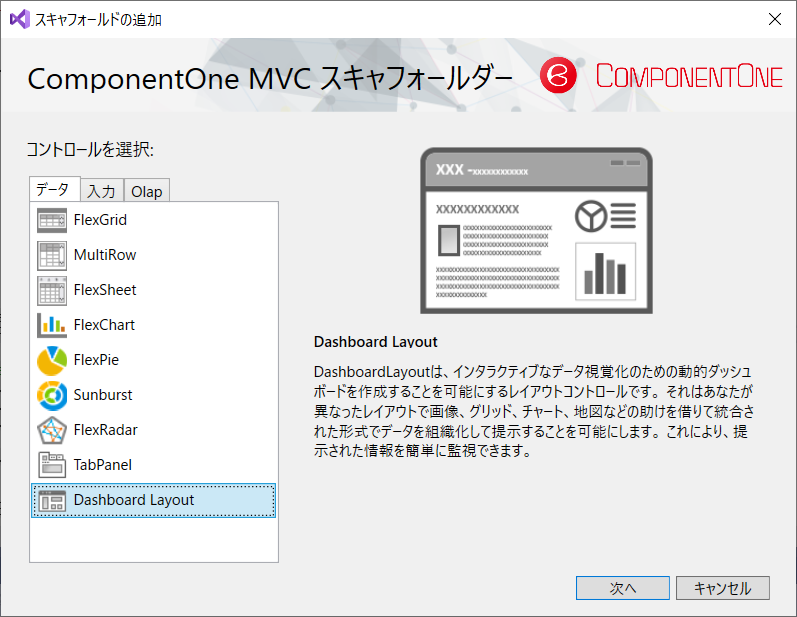Screen dimensions: 797x617
Task: Close the スキャフォールドの追加 dialog
Action: pyautogui.click(x=775, y=19)
